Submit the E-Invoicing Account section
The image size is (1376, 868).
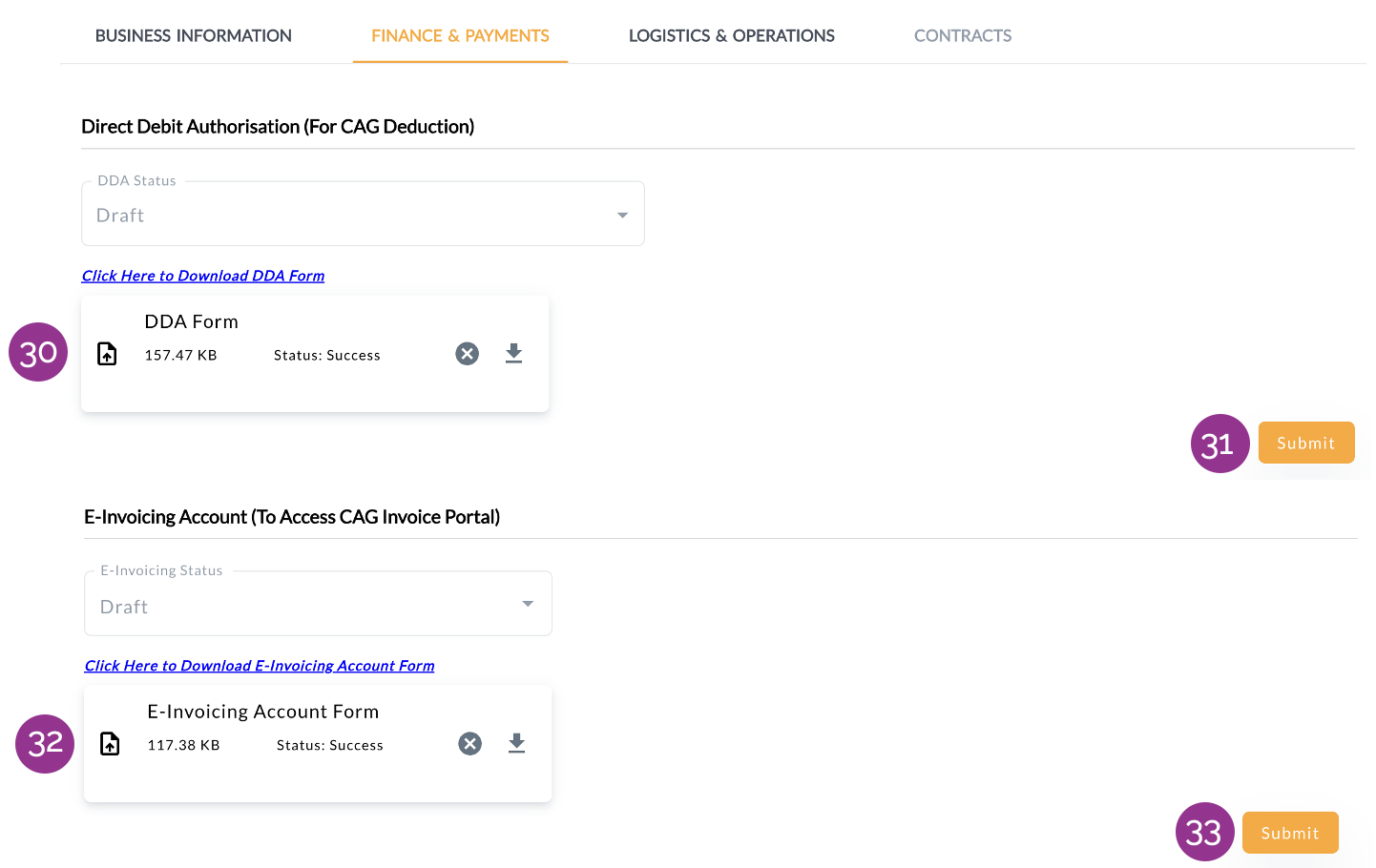point(1289,833)
